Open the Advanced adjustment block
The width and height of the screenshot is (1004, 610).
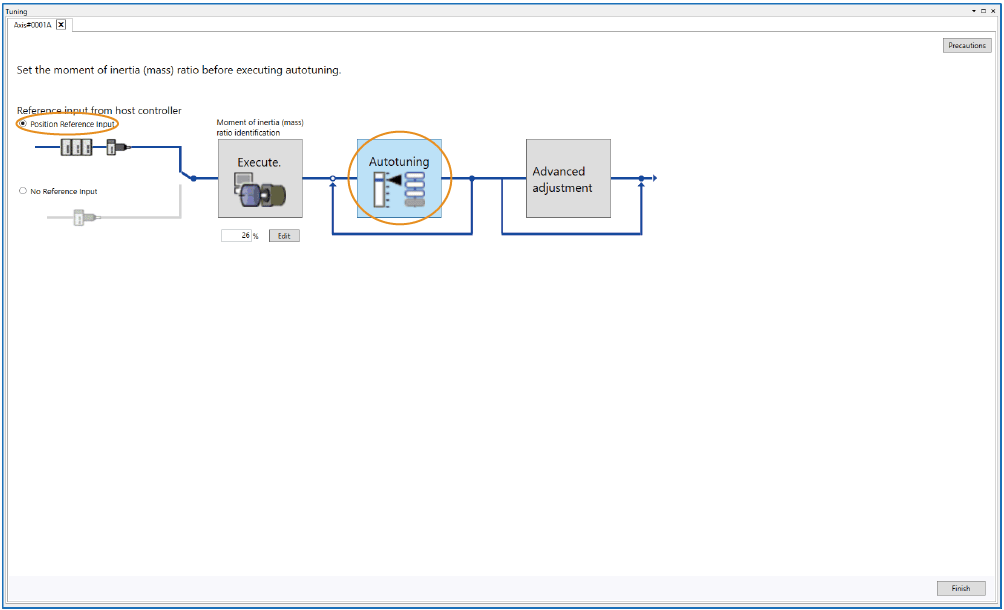tap(568, 179)
